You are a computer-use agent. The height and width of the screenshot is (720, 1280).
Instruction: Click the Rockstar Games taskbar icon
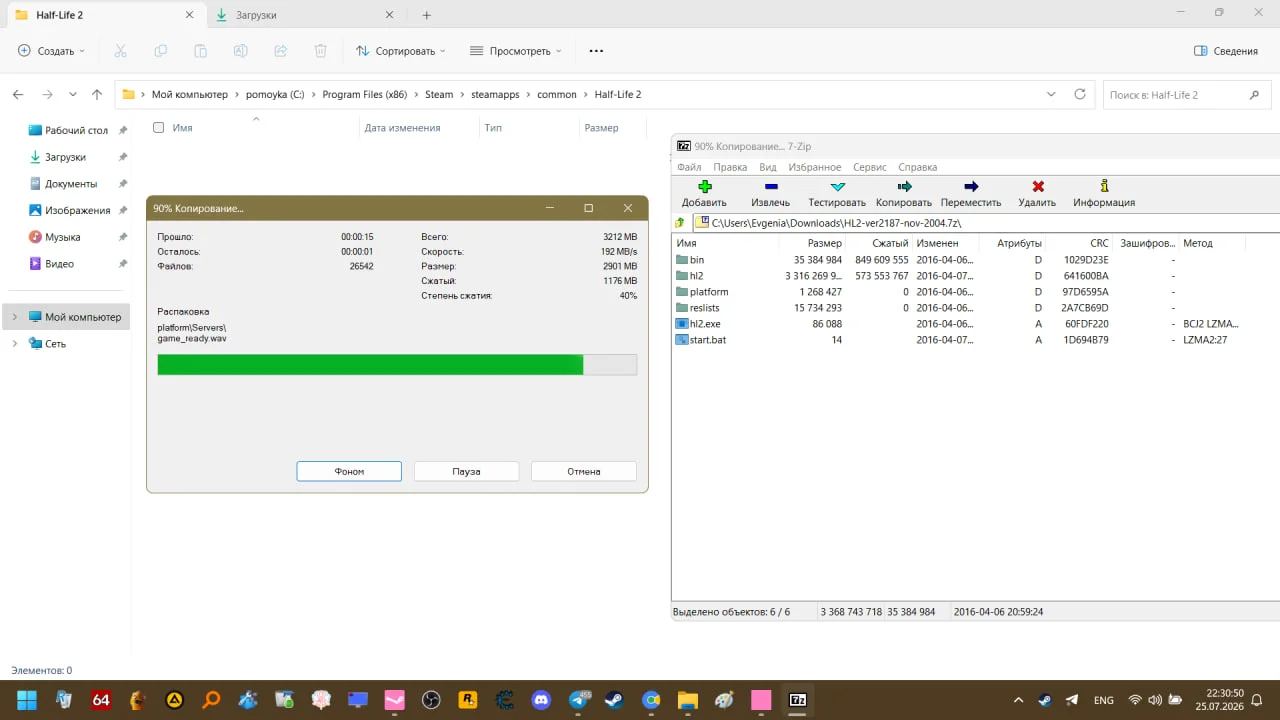tap(468, 700)
